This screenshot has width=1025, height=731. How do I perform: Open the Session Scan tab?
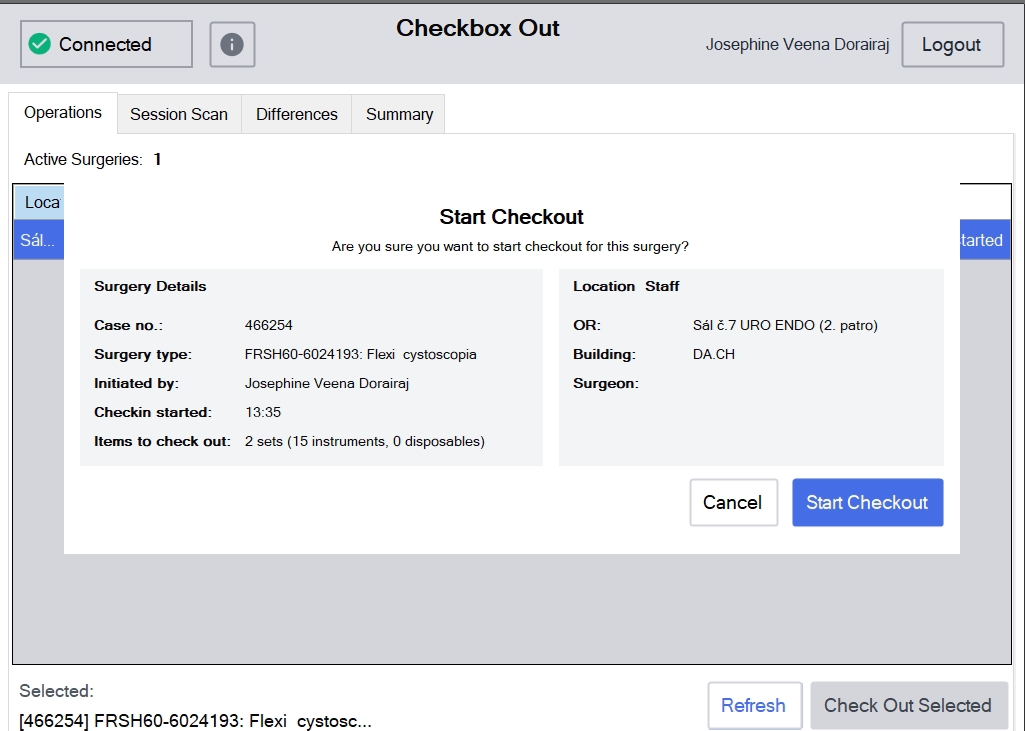(179, 114)
